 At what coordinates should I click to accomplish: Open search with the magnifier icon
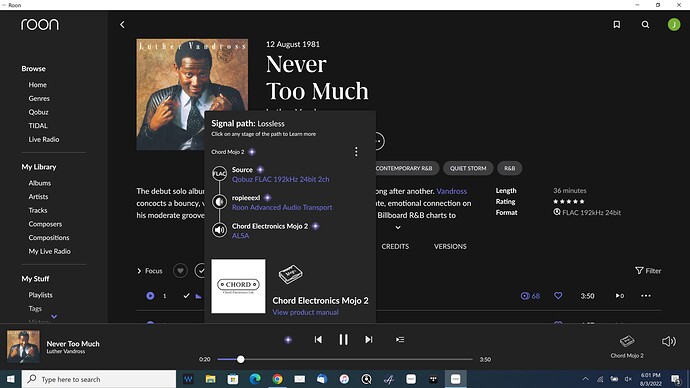[x=645, y=25]
